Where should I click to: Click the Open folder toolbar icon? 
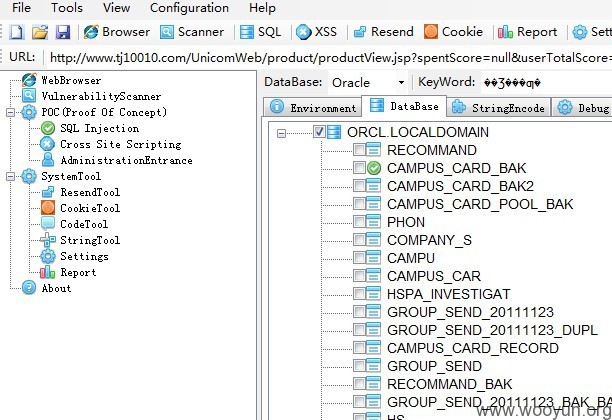click(x=40, y=32)
